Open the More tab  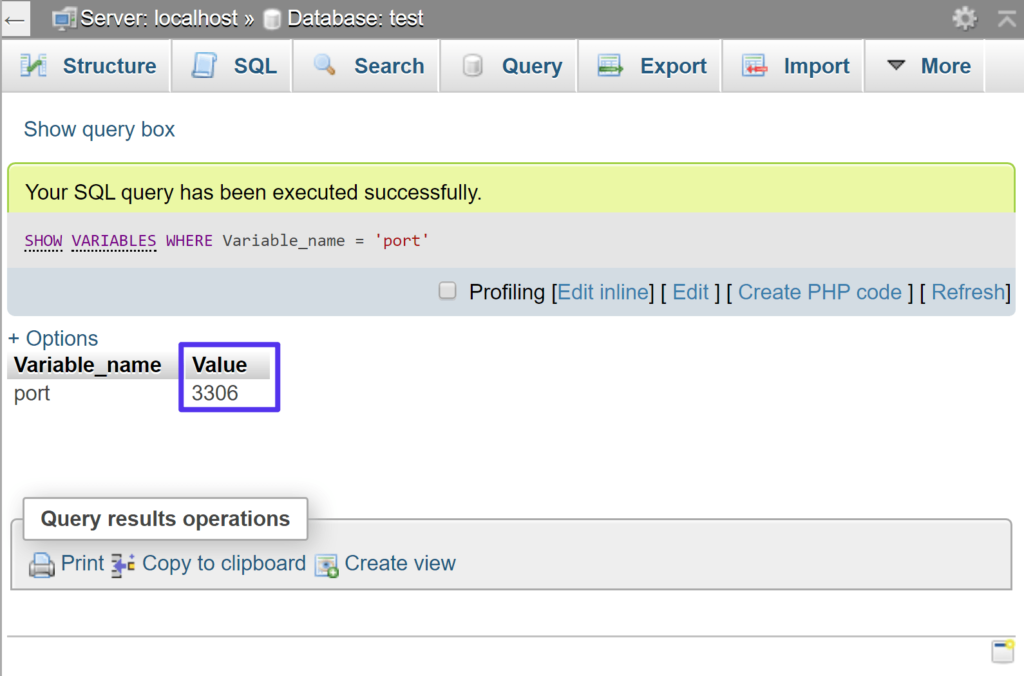[x=948, y=66]
